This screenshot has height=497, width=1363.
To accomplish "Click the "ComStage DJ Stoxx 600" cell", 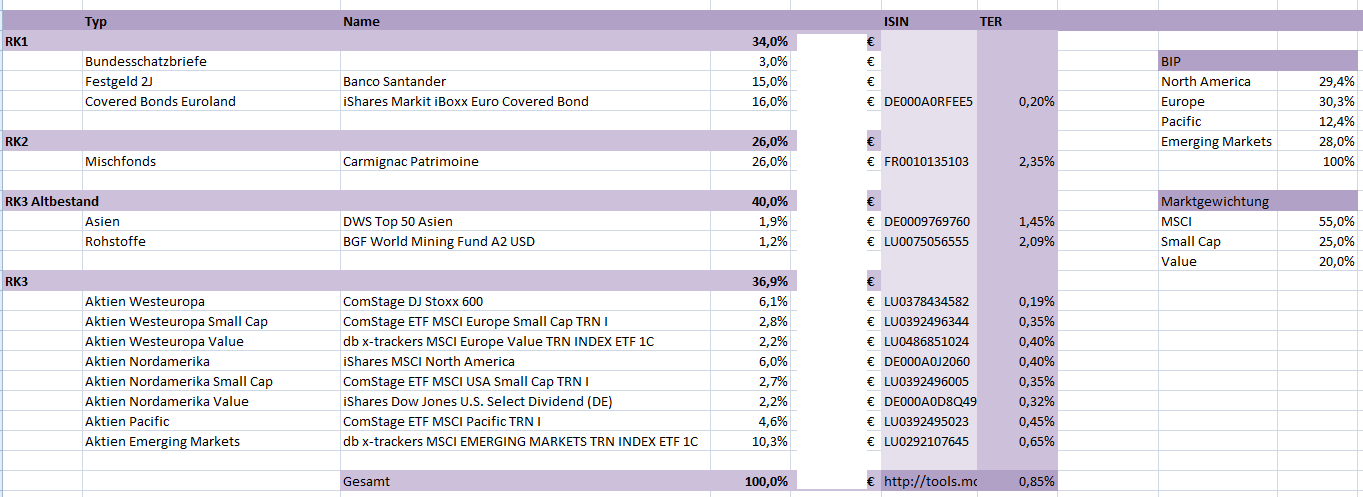I will pyautogui.click(x=414, y=301).
